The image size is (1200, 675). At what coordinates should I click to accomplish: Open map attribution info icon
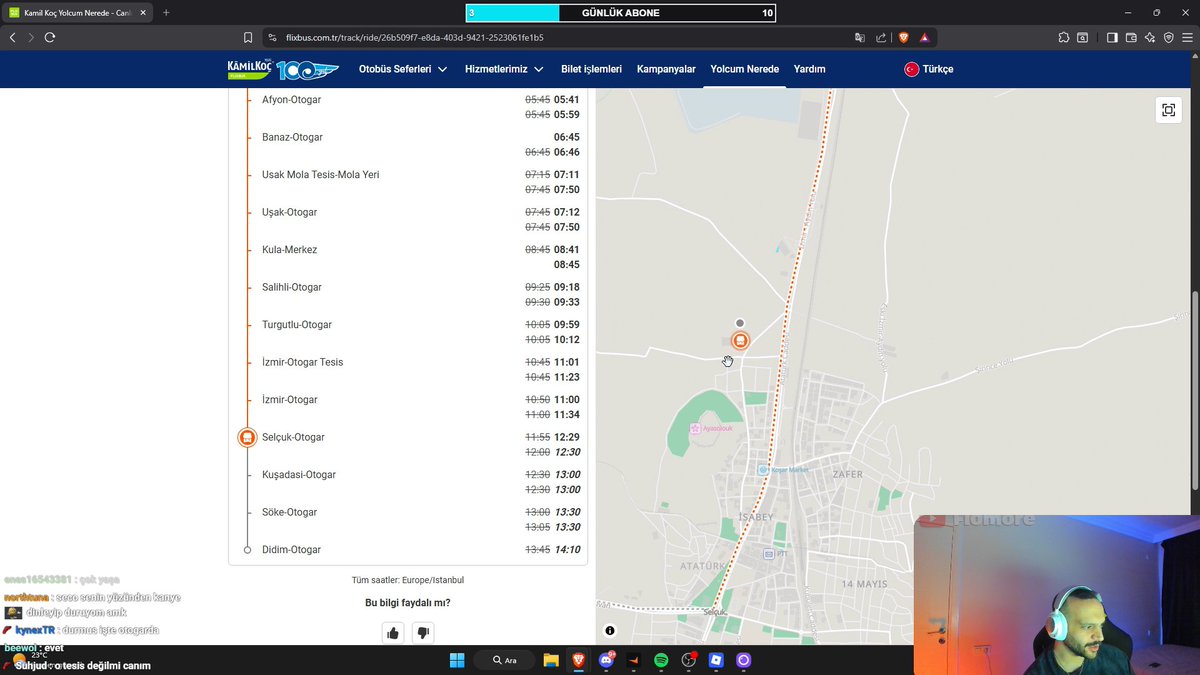point(610,631)
